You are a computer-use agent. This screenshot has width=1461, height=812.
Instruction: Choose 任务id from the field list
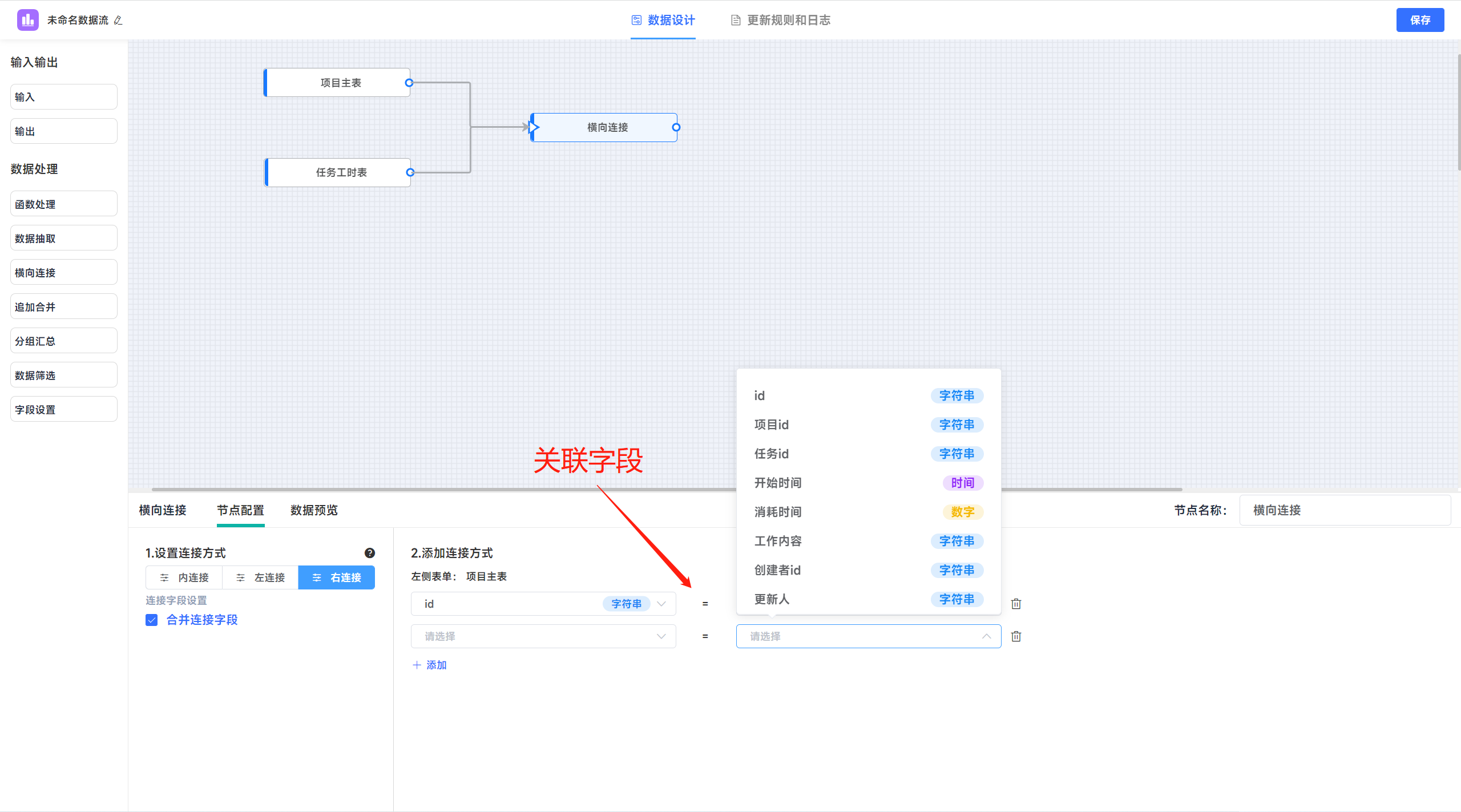[x=869, y=454]
